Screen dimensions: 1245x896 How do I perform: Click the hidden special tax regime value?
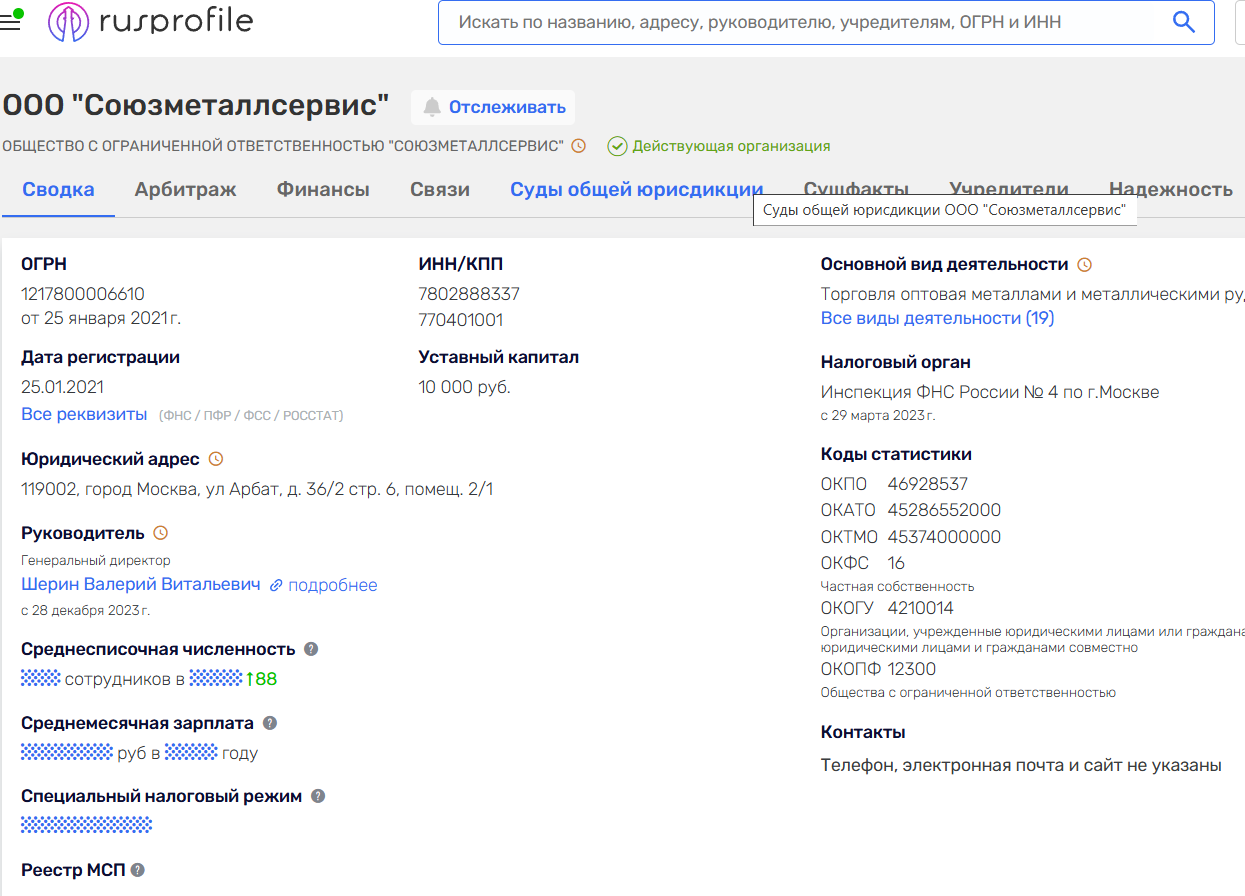(x=86, y=825)
